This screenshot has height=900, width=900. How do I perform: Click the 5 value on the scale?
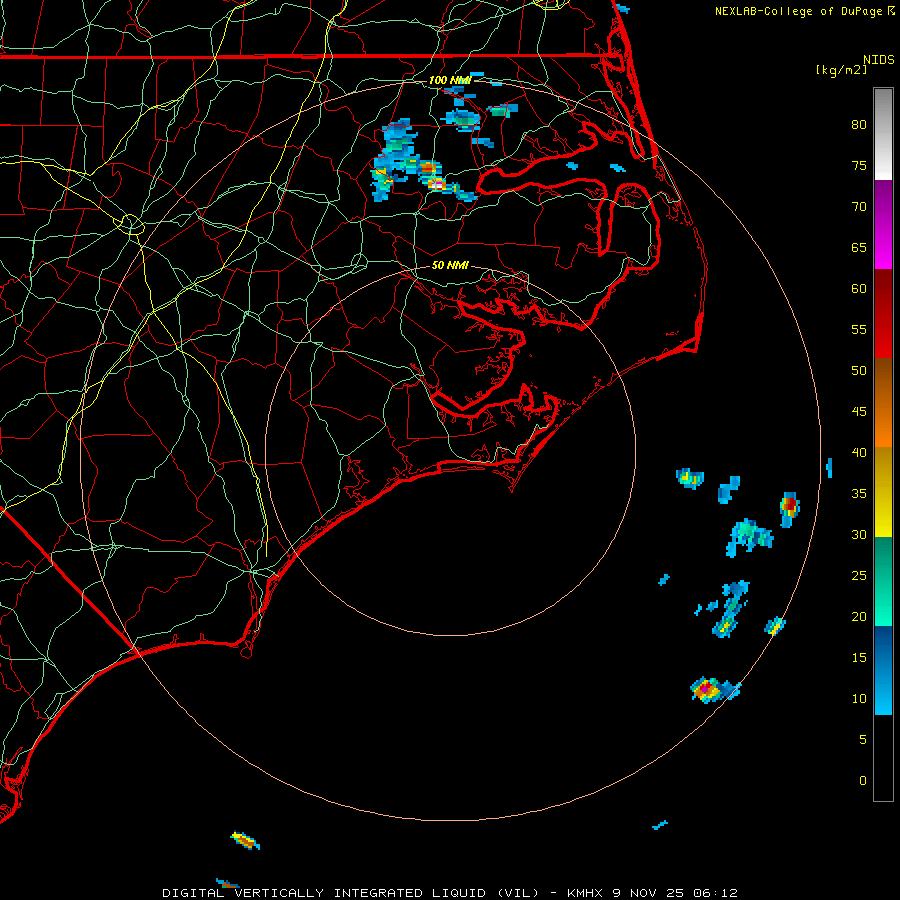(x=863, y=740)
